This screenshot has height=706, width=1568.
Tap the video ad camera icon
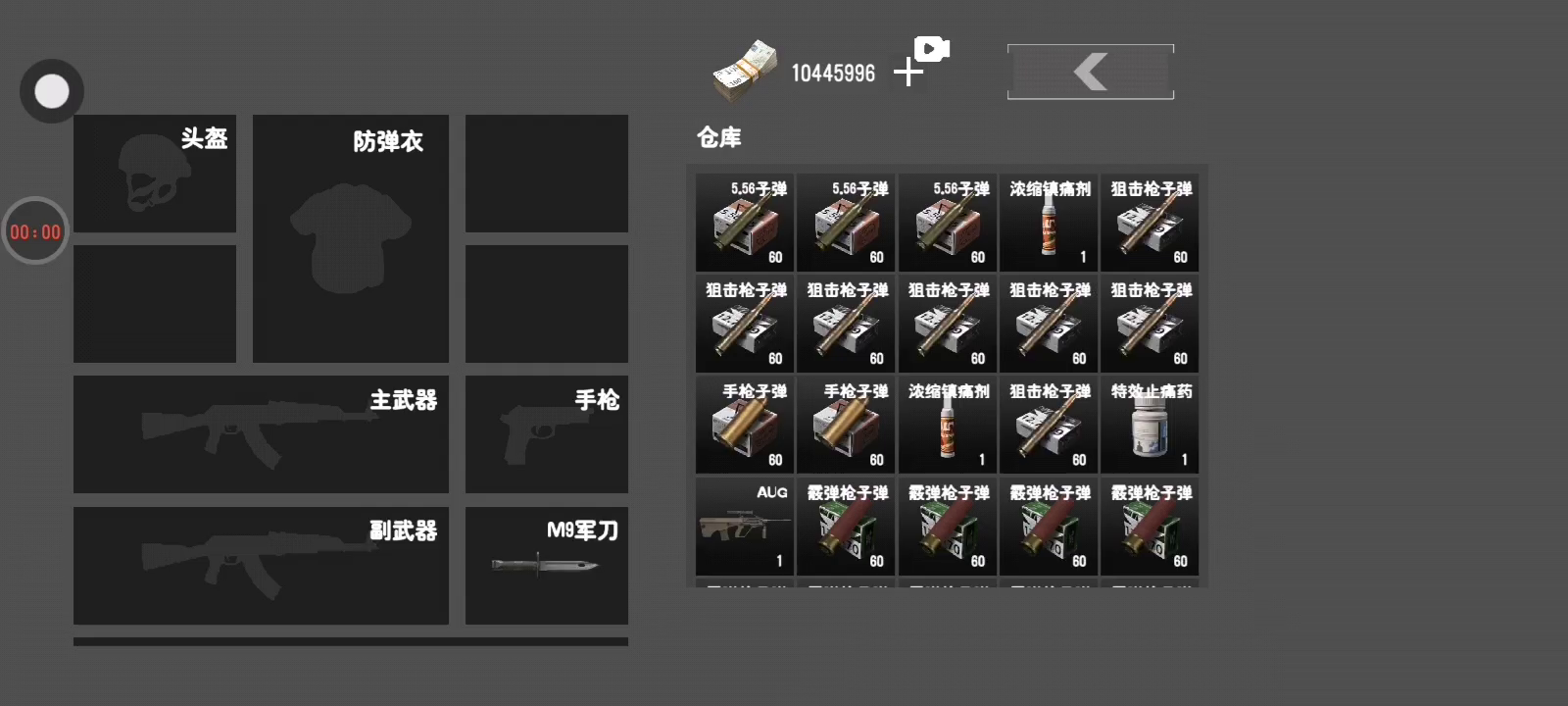pos(932,49)
